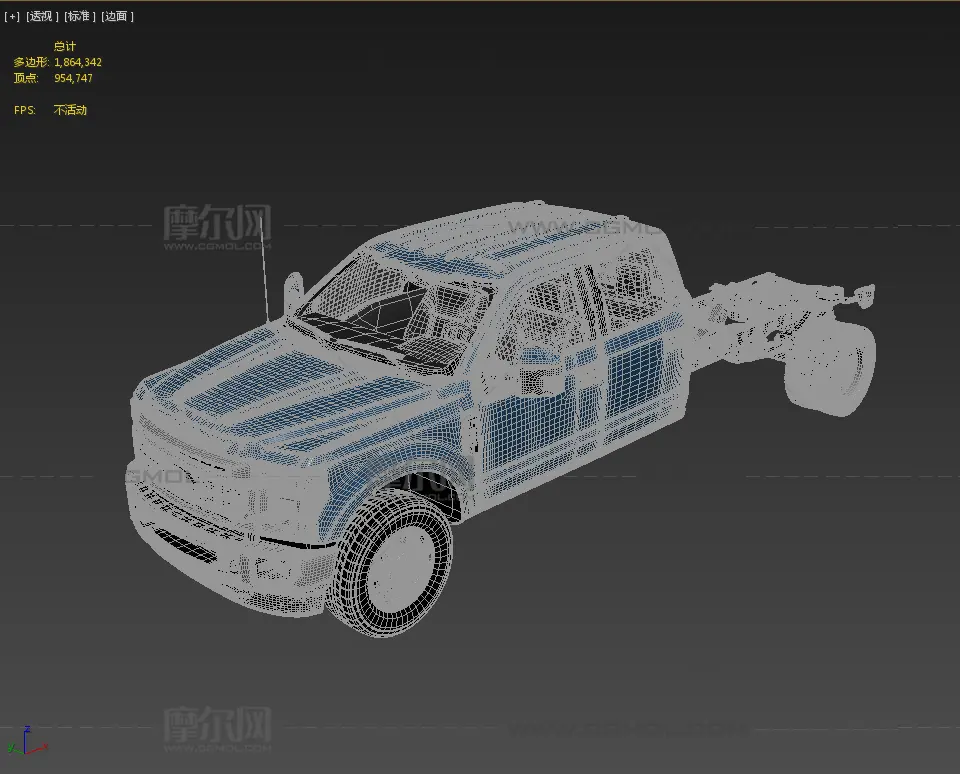This screenshot has height=774, width=960.
Task: Click the FPS 不活动 status text
Action: (70, 110)
